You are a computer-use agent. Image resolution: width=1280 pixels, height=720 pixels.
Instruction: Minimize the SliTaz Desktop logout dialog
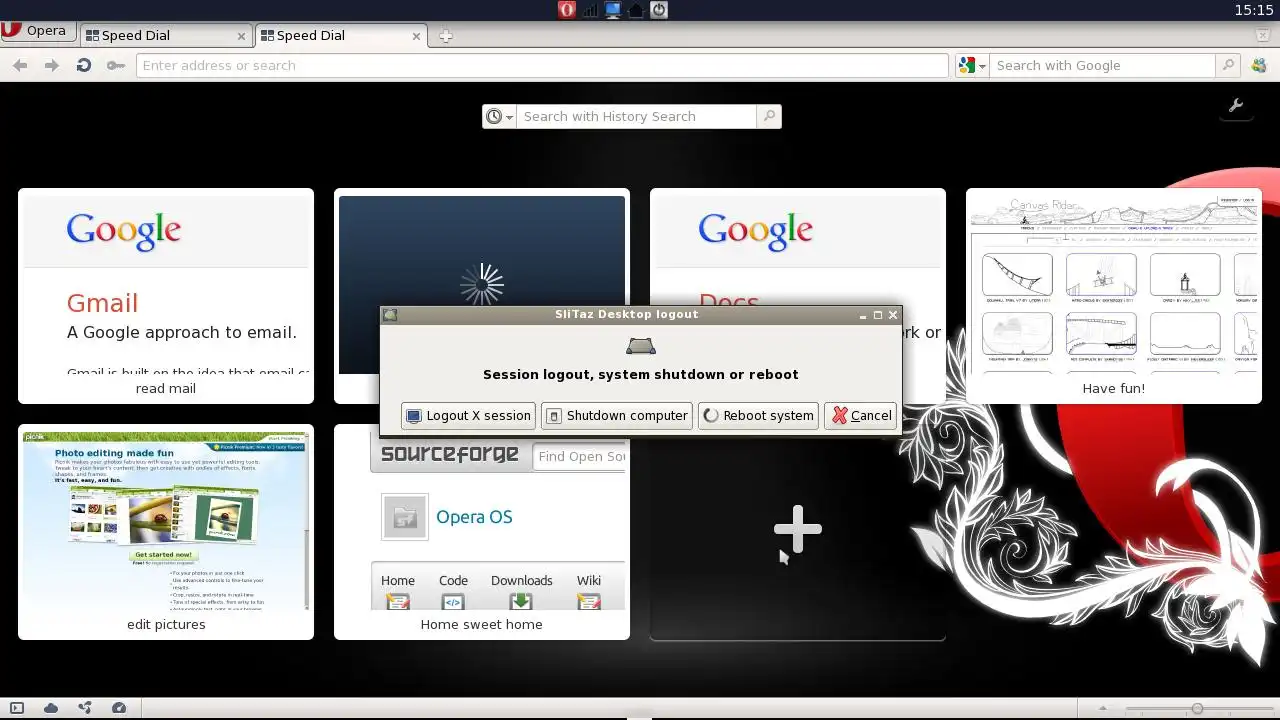[863, 315]
